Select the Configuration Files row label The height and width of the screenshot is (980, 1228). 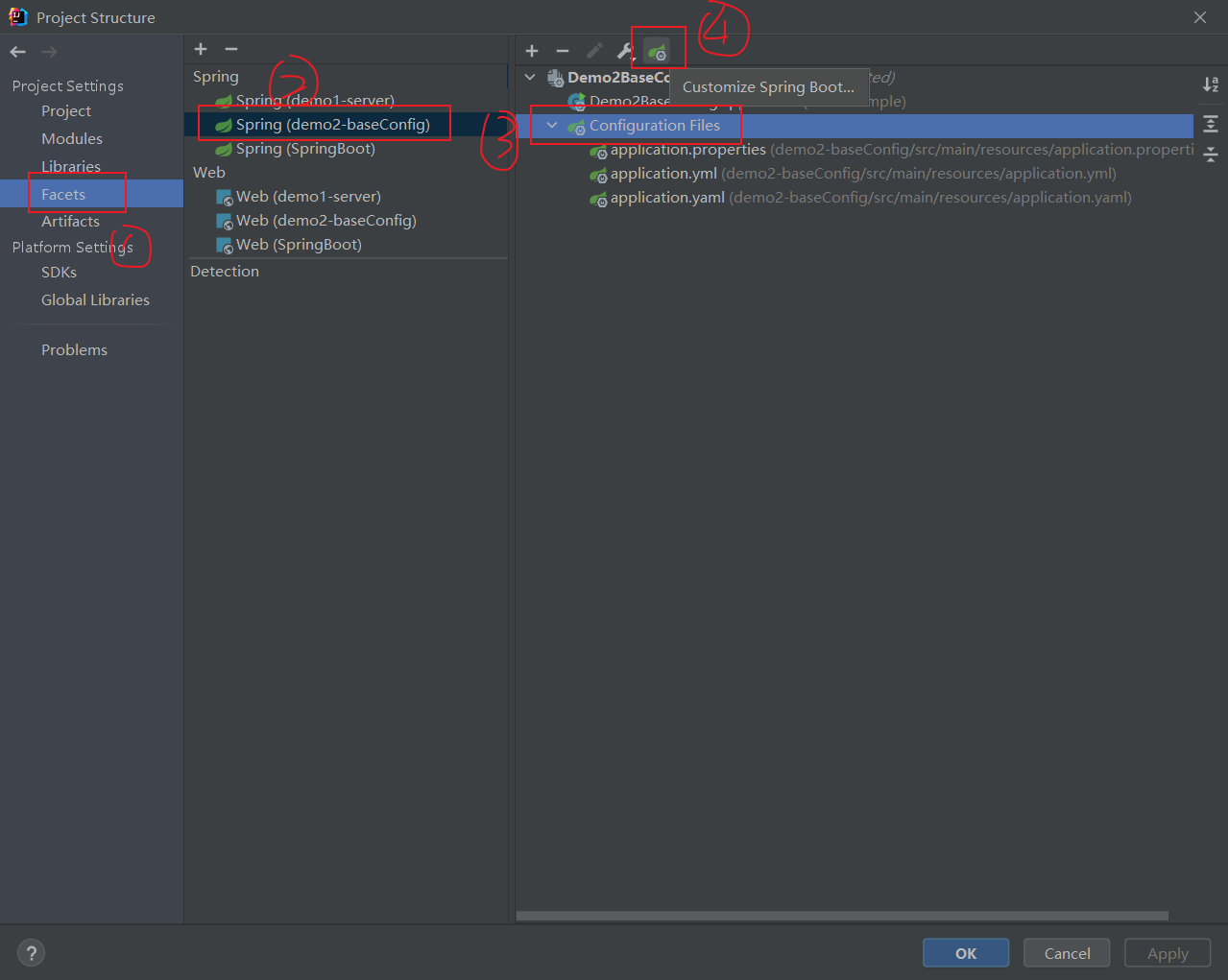point(655,126)
